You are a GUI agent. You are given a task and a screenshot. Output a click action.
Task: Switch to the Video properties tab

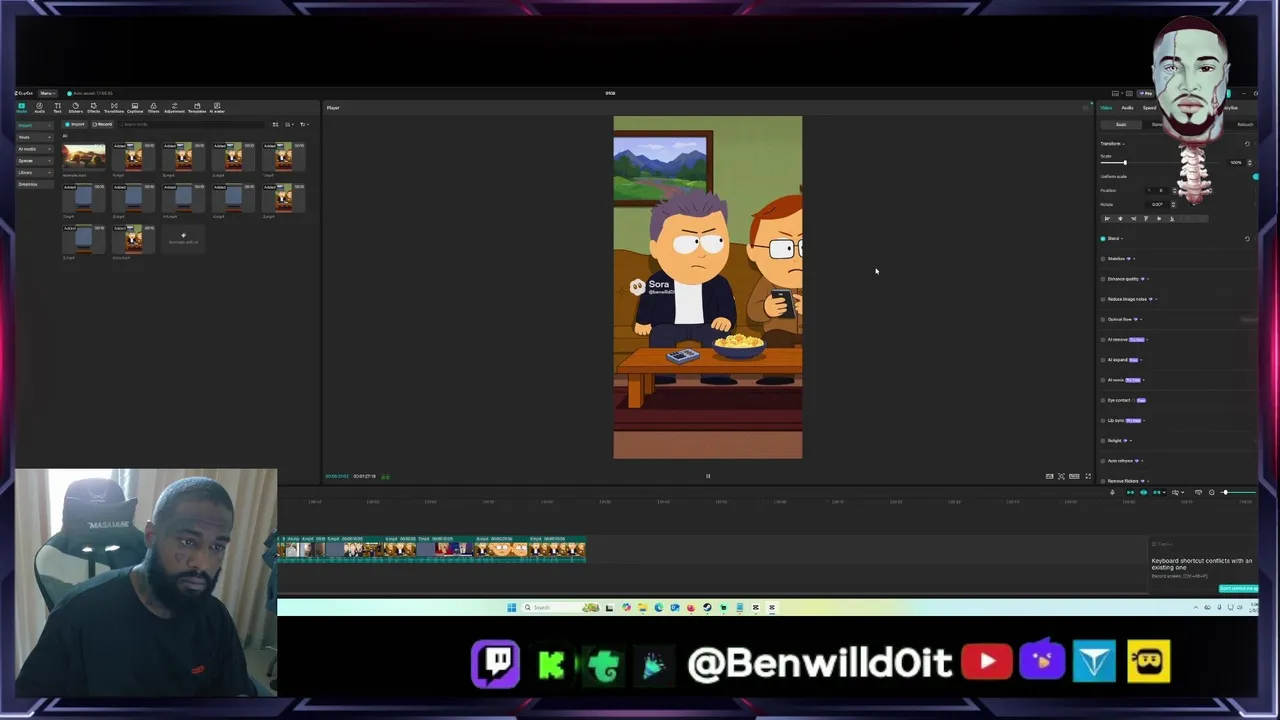click(1106, 108)
